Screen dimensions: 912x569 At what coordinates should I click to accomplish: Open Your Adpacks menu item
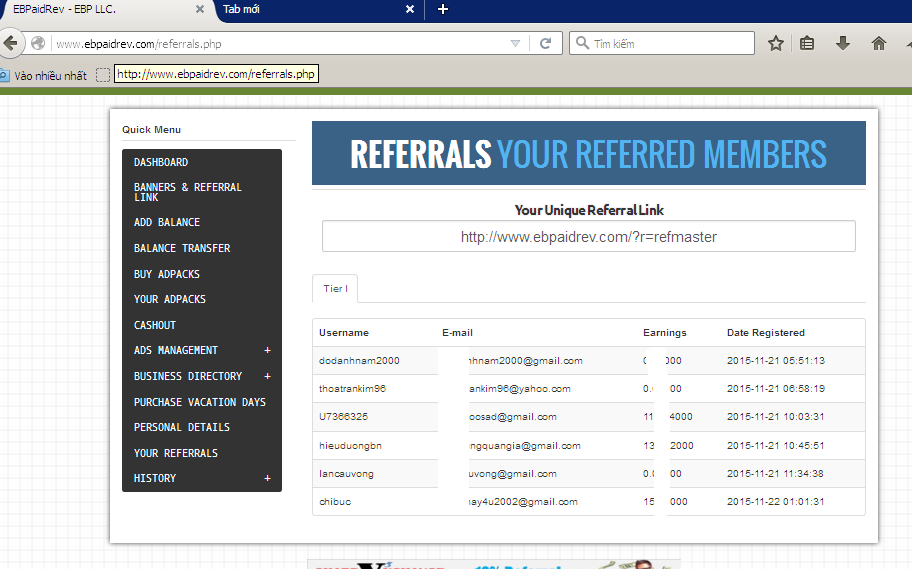(x=170, y=299)
